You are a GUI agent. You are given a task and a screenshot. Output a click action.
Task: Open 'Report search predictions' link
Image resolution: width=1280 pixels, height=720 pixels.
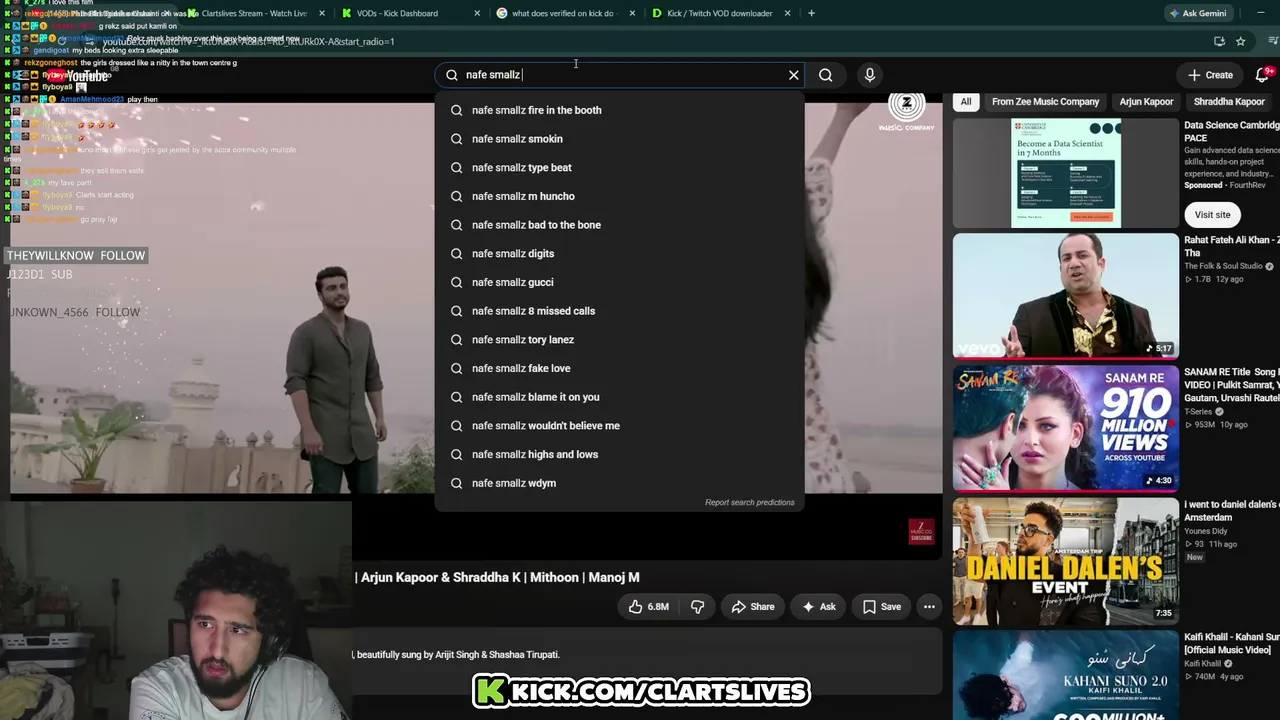pos(750,502)
